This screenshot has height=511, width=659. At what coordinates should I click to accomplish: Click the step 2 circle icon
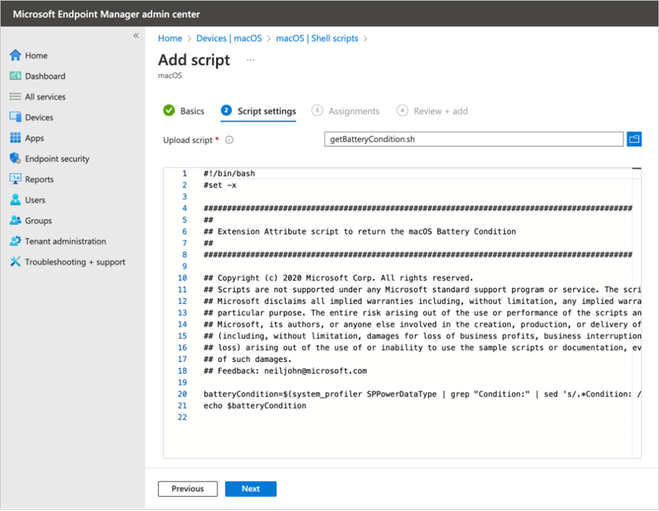226,110
